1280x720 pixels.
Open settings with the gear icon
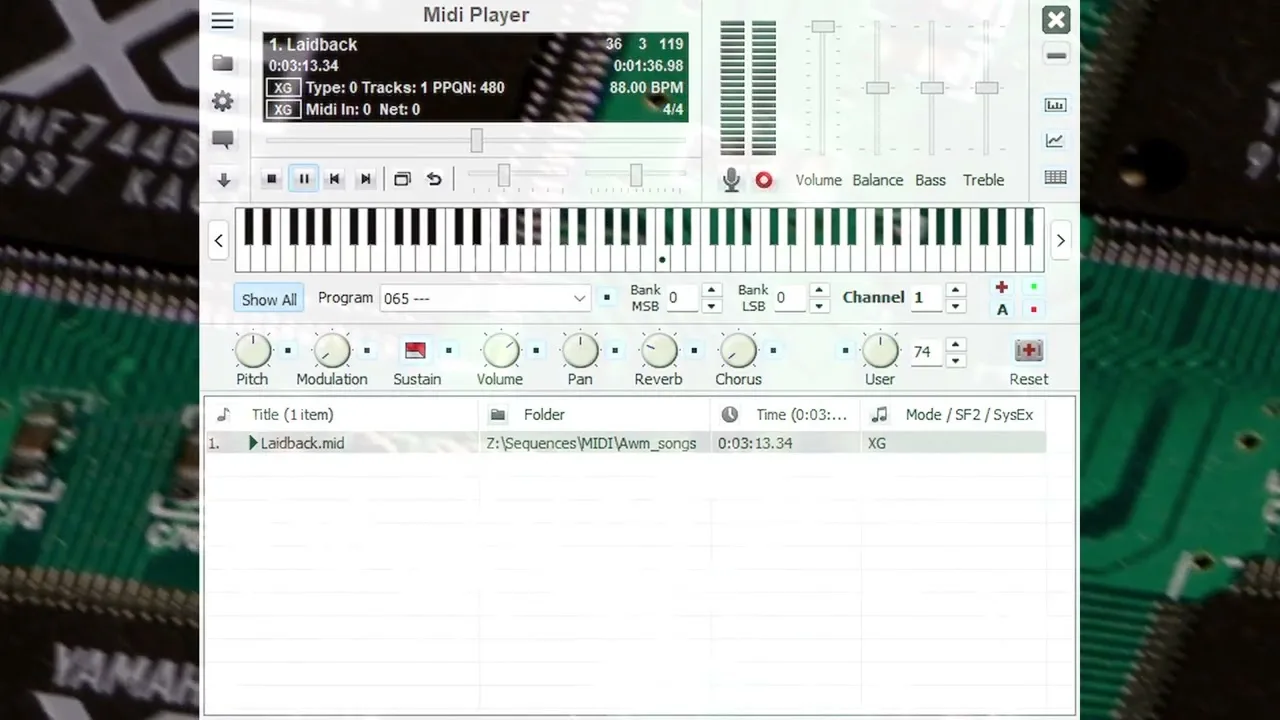coord(222,101)
